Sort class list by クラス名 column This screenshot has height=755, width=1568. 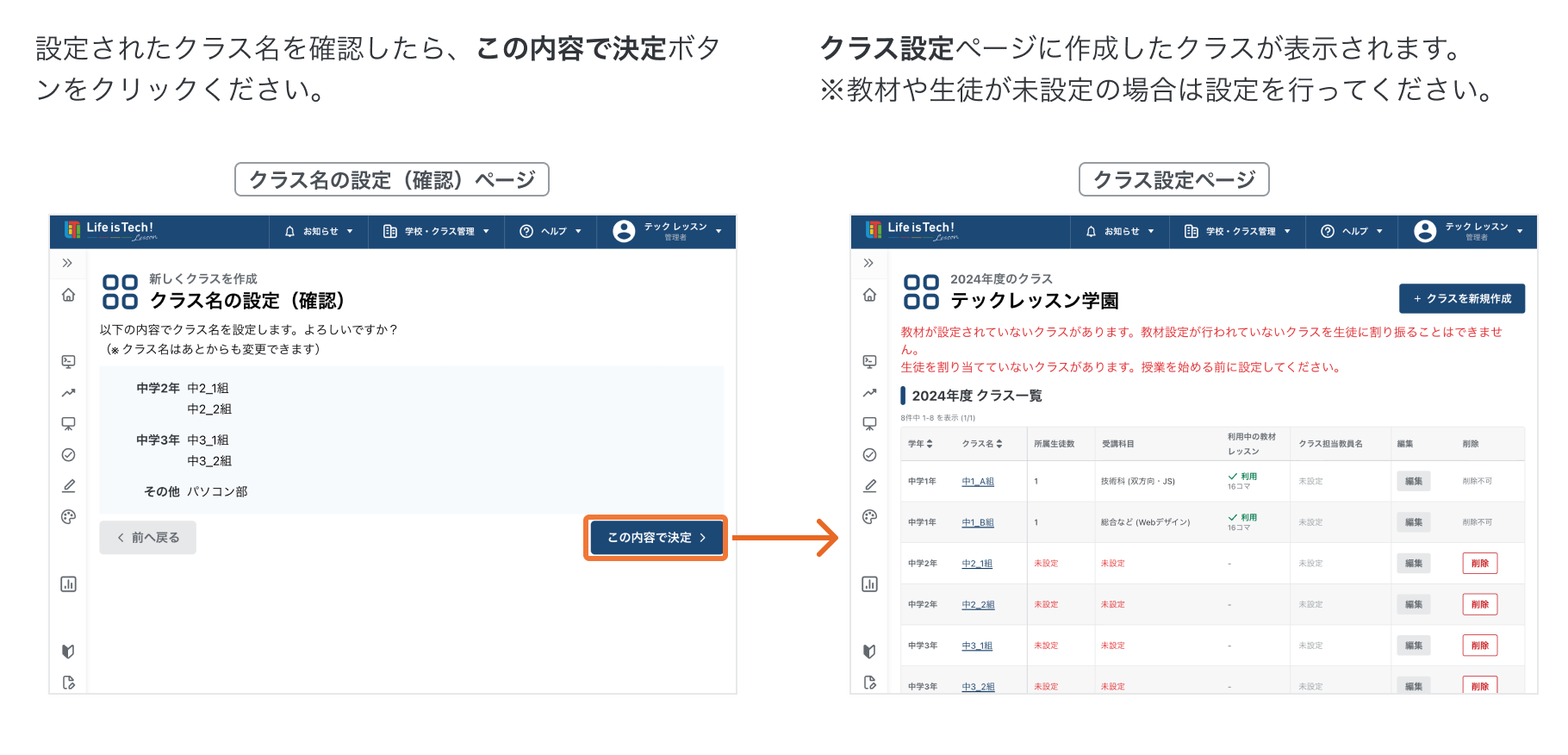click(x=982, y=444)
